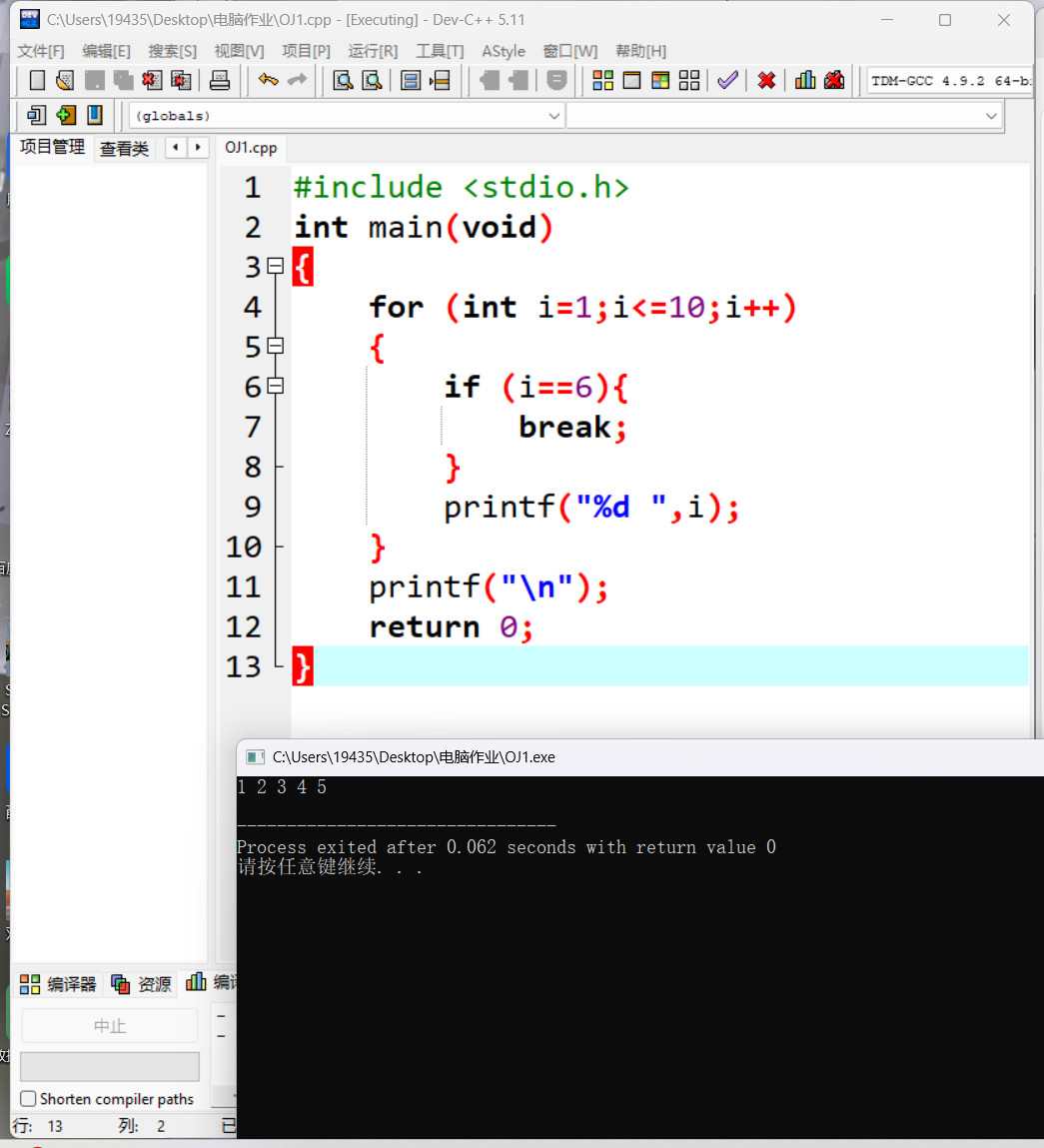Compile the program with the four-square icon

[x=602, y=81]
